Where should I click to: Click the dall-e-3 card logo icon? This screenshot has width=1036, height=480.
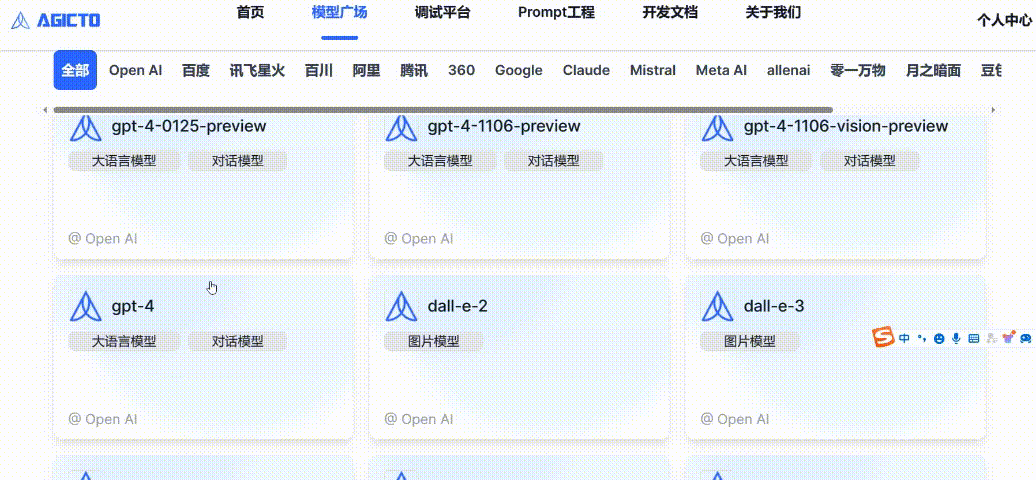(718, 307)
